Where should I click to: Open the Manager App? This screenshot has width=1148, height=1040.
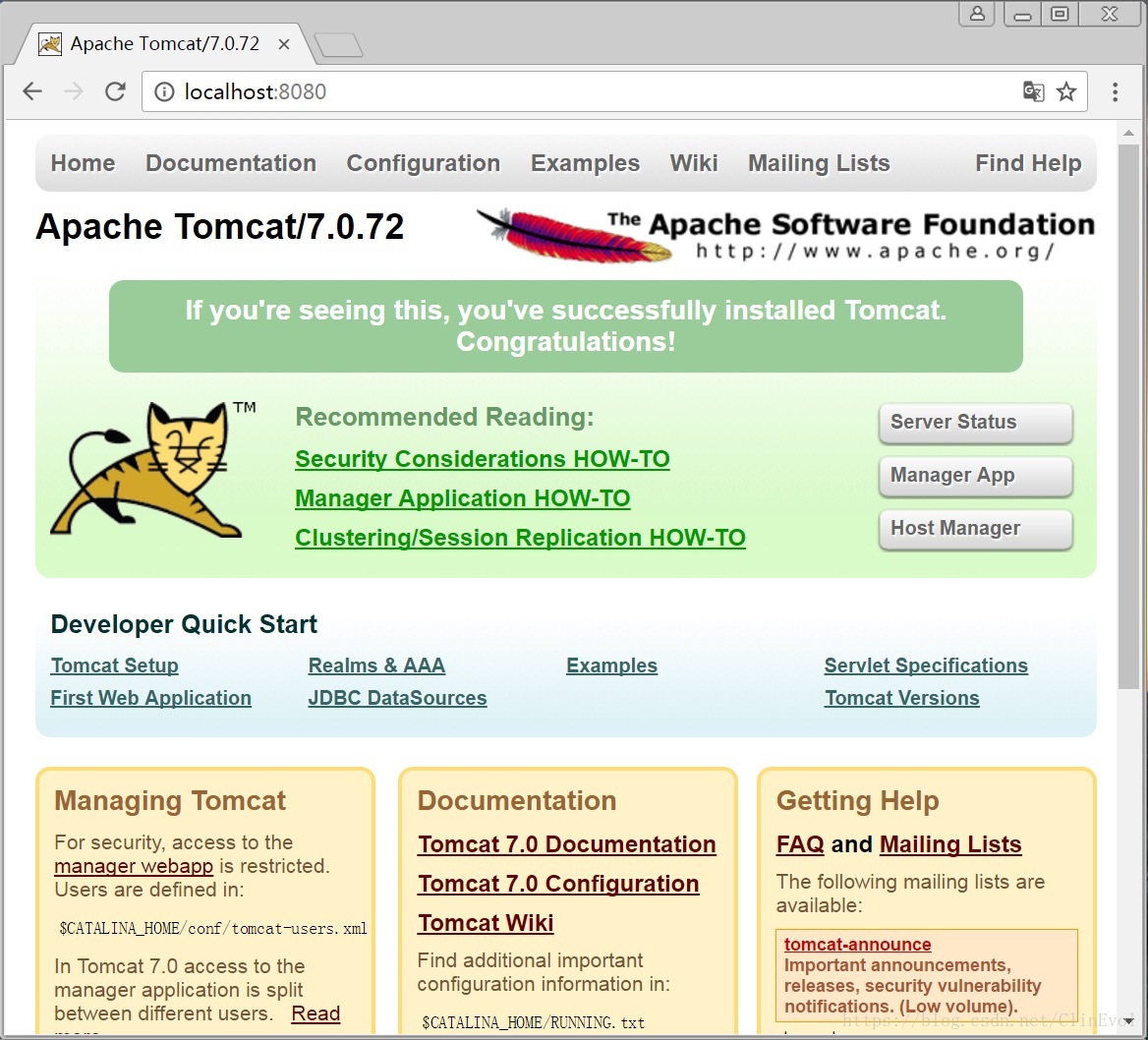coord(975,476)
